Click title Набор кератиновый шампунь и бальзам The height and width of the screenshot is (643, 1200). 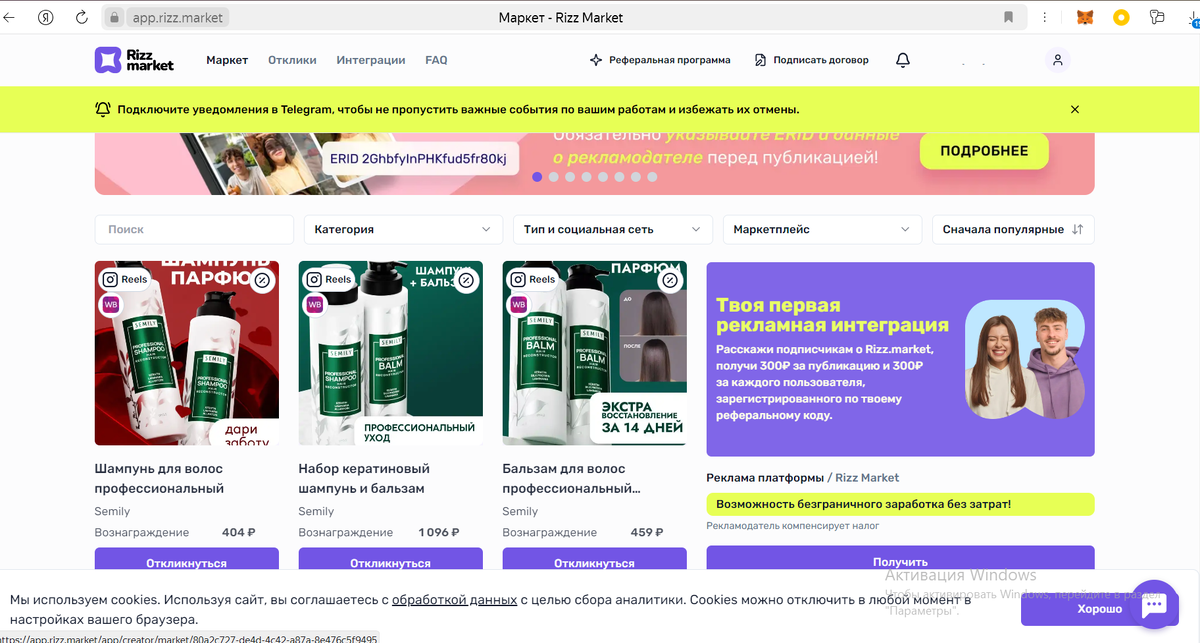point(364,478)
